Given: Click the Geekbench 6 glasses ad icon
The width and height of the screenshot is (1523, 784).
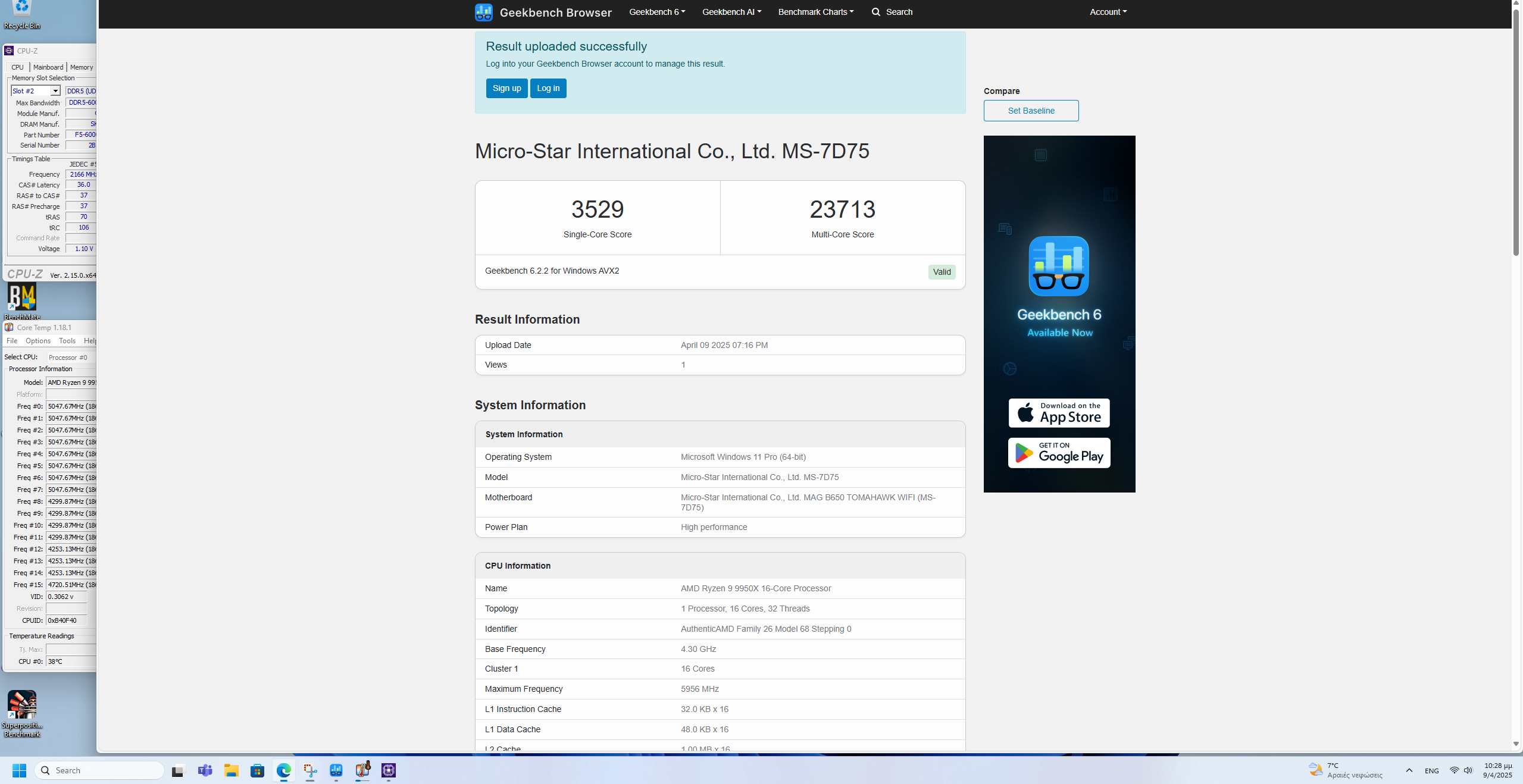Looking at the screenshot, I should [1059, 266].
